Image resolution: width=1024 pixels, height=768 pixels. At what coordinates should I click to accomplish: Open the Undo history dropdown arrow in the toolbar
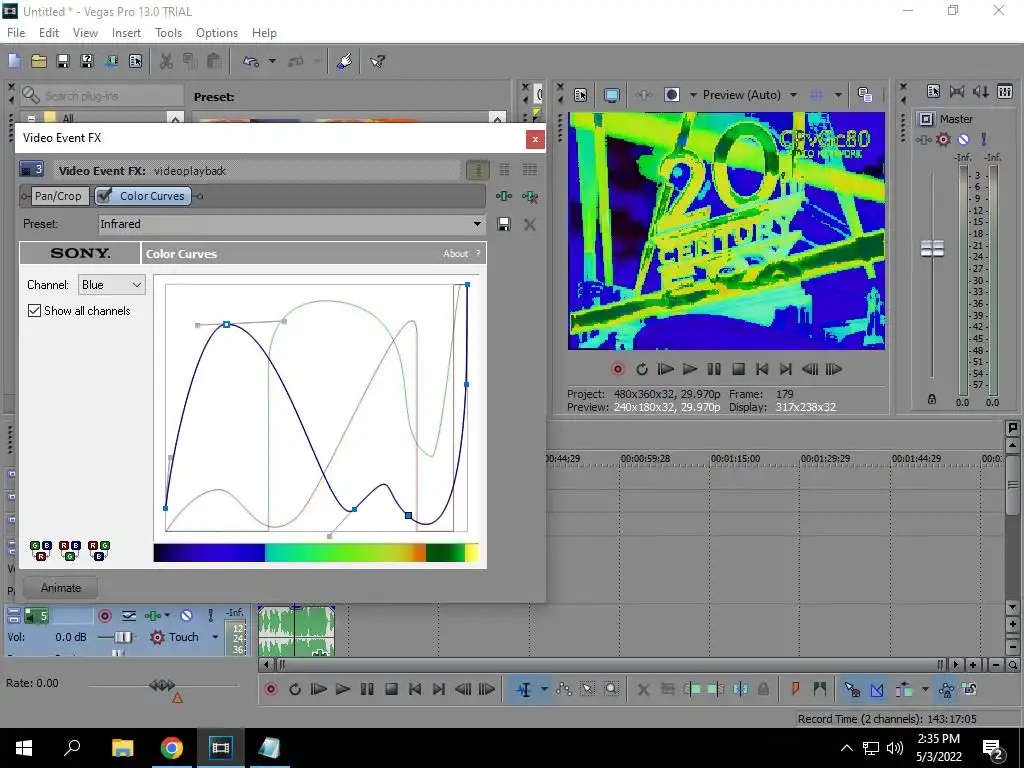pos(272,61)
